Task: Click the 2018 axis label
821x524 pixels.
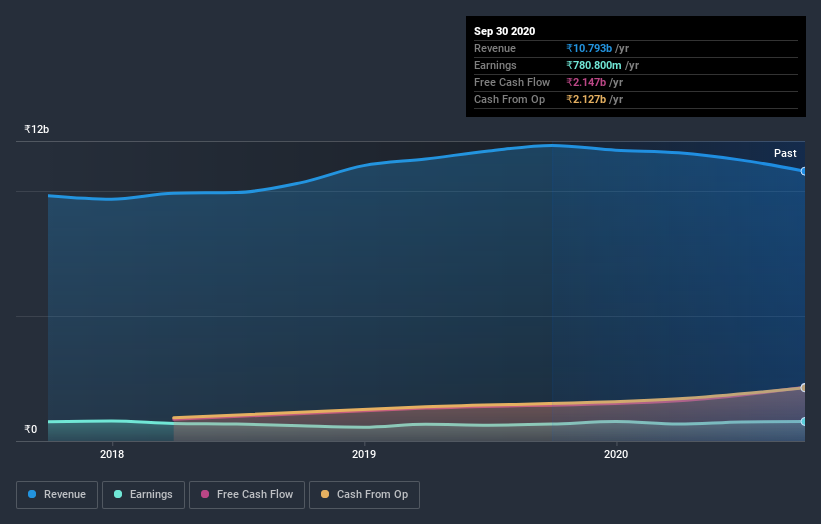Action: coord(112,454)
